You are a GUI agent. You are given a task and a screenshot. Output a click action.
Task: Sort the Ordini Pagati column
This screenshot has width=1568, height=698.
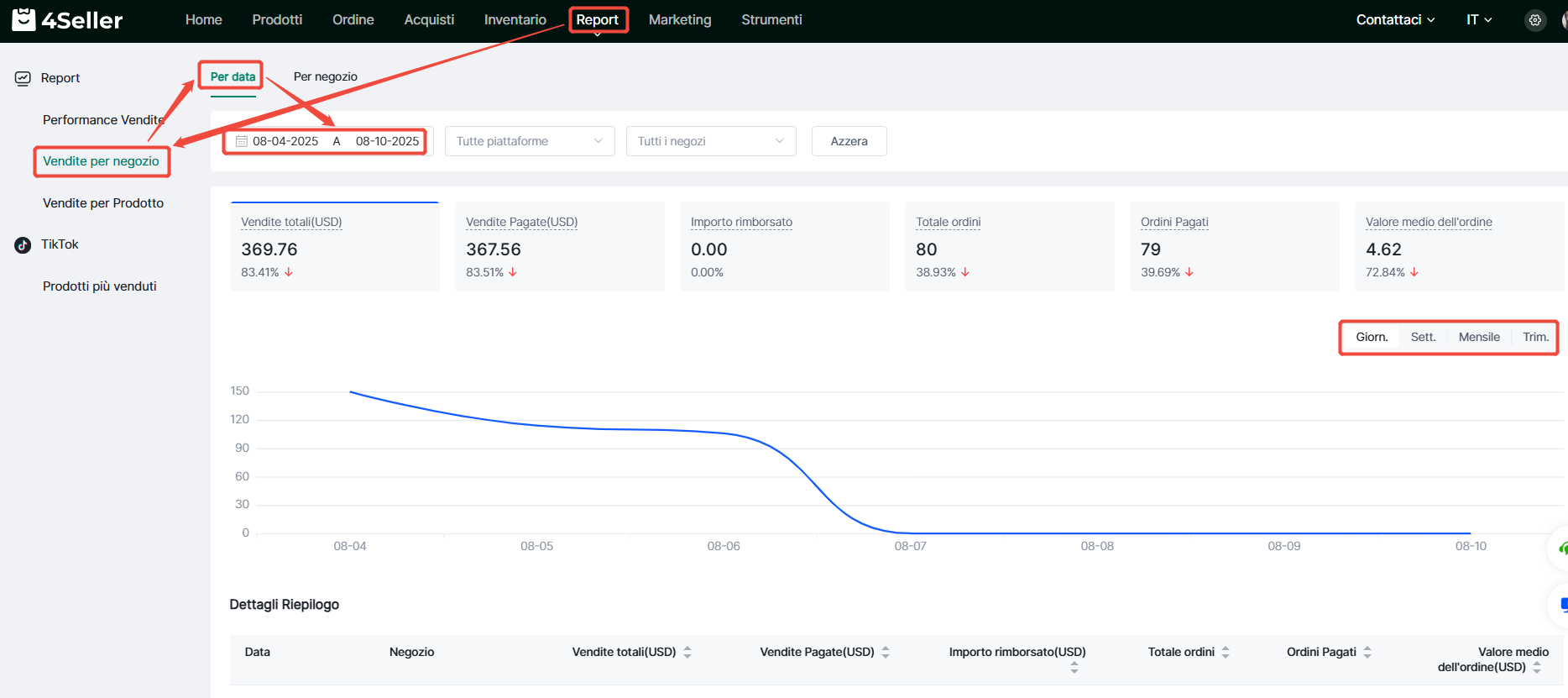coord(1367,652)
